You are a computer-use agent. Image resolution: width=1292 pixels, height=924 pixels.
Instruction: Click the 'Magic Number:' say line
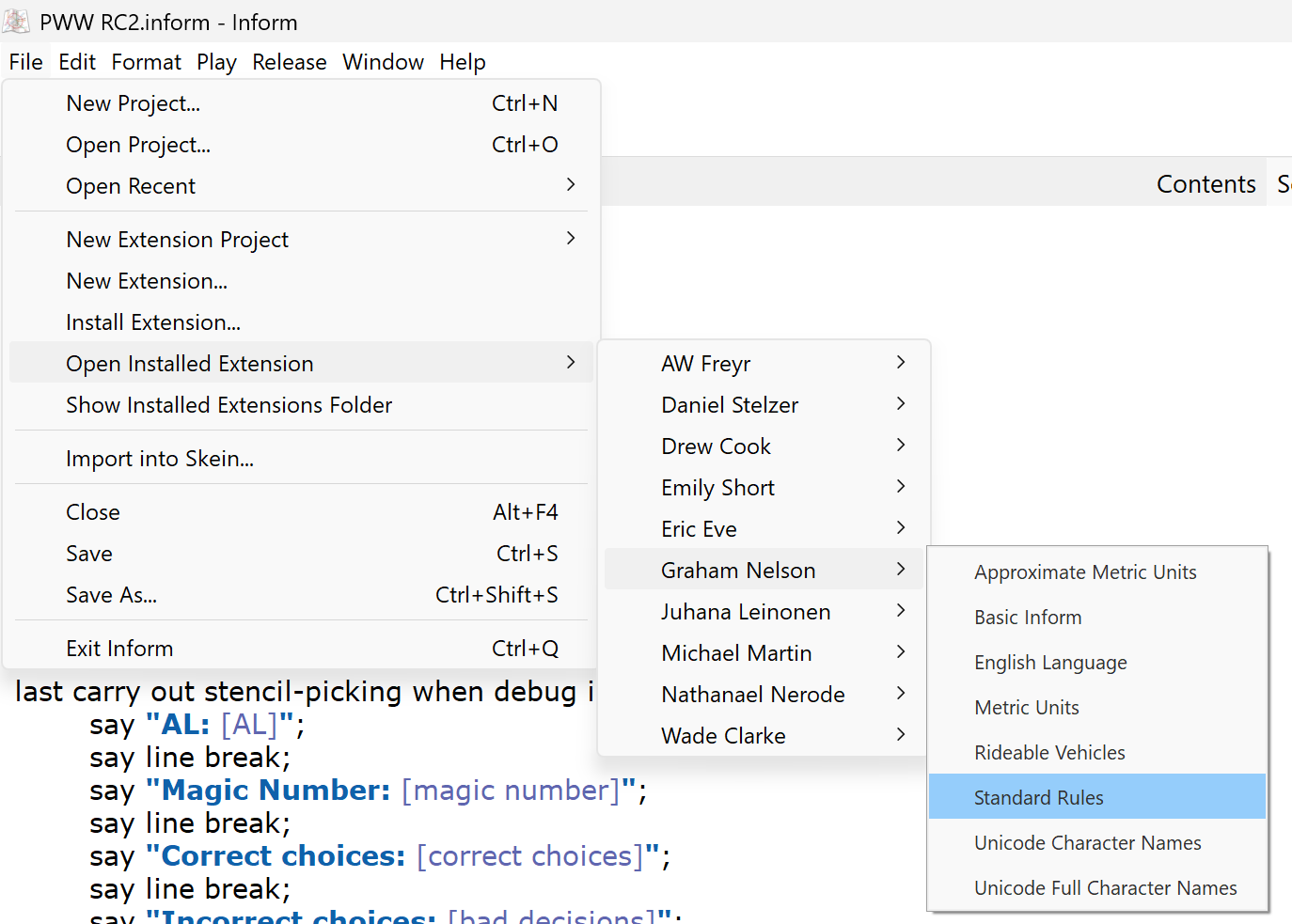[x=369, y=791]
